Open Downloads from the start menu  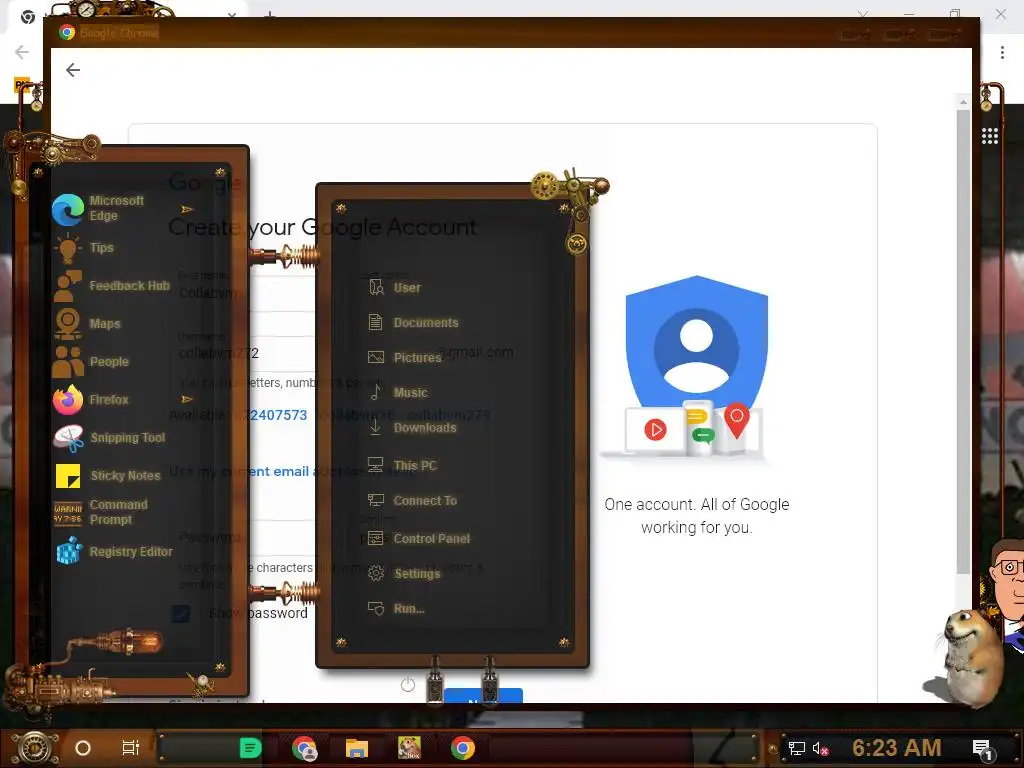pos(412,428)
